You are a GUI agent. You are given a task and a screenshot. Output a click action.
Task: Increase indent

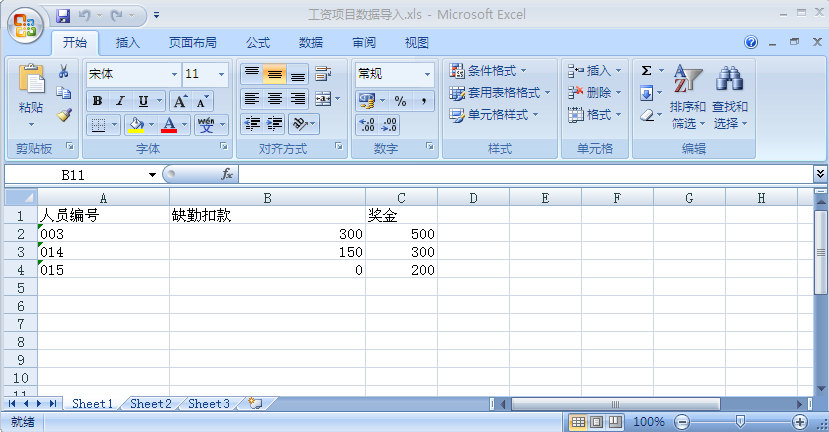click(275, 124)
